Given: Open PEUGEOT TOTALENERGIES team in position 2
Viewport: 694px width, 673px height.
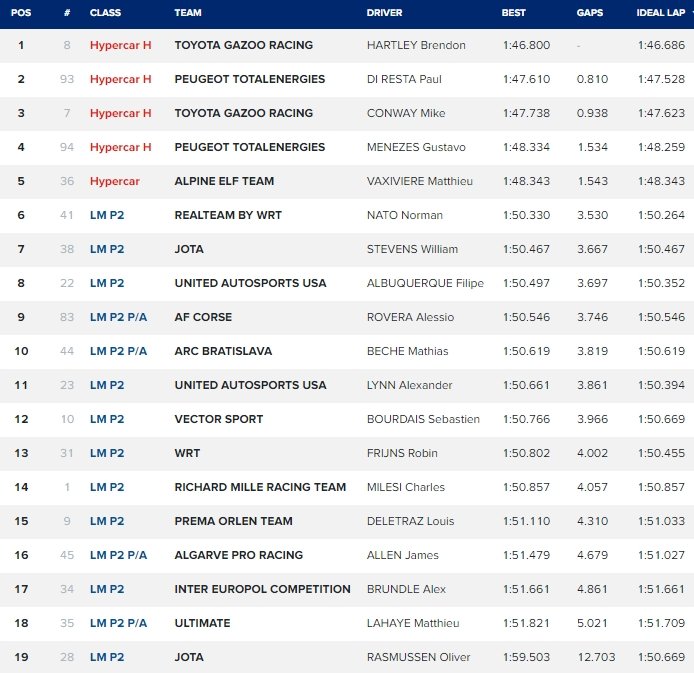Looking at the screenshot, I should pyautogui.click(x=249, y=80).
